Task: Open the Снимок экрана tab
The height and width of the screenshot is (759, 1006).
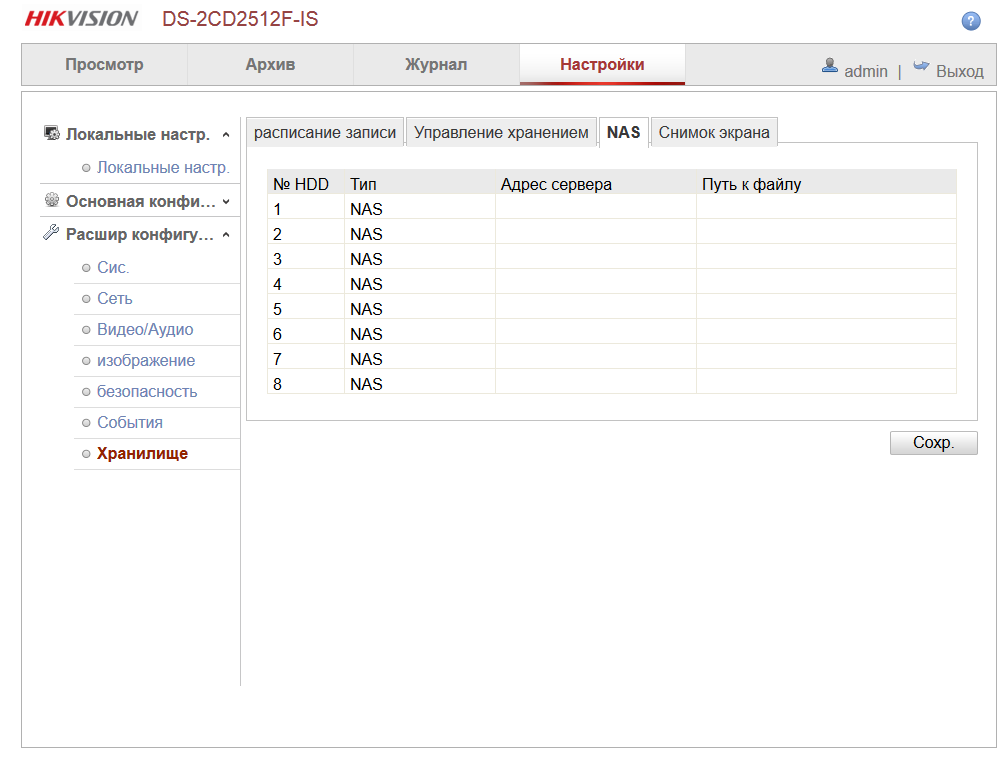Action: click(714, 132)
